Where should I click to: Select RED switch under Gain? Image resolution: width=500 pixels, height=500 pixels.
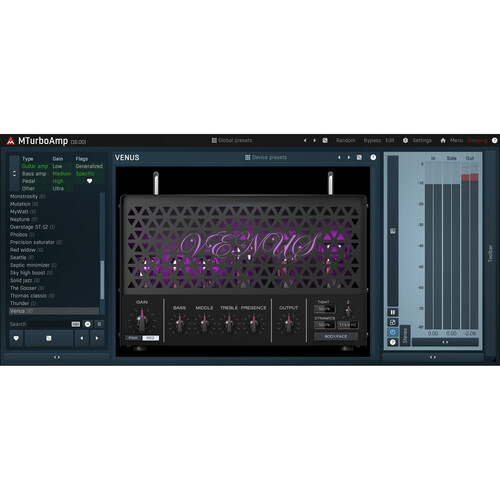coord(151,338)
